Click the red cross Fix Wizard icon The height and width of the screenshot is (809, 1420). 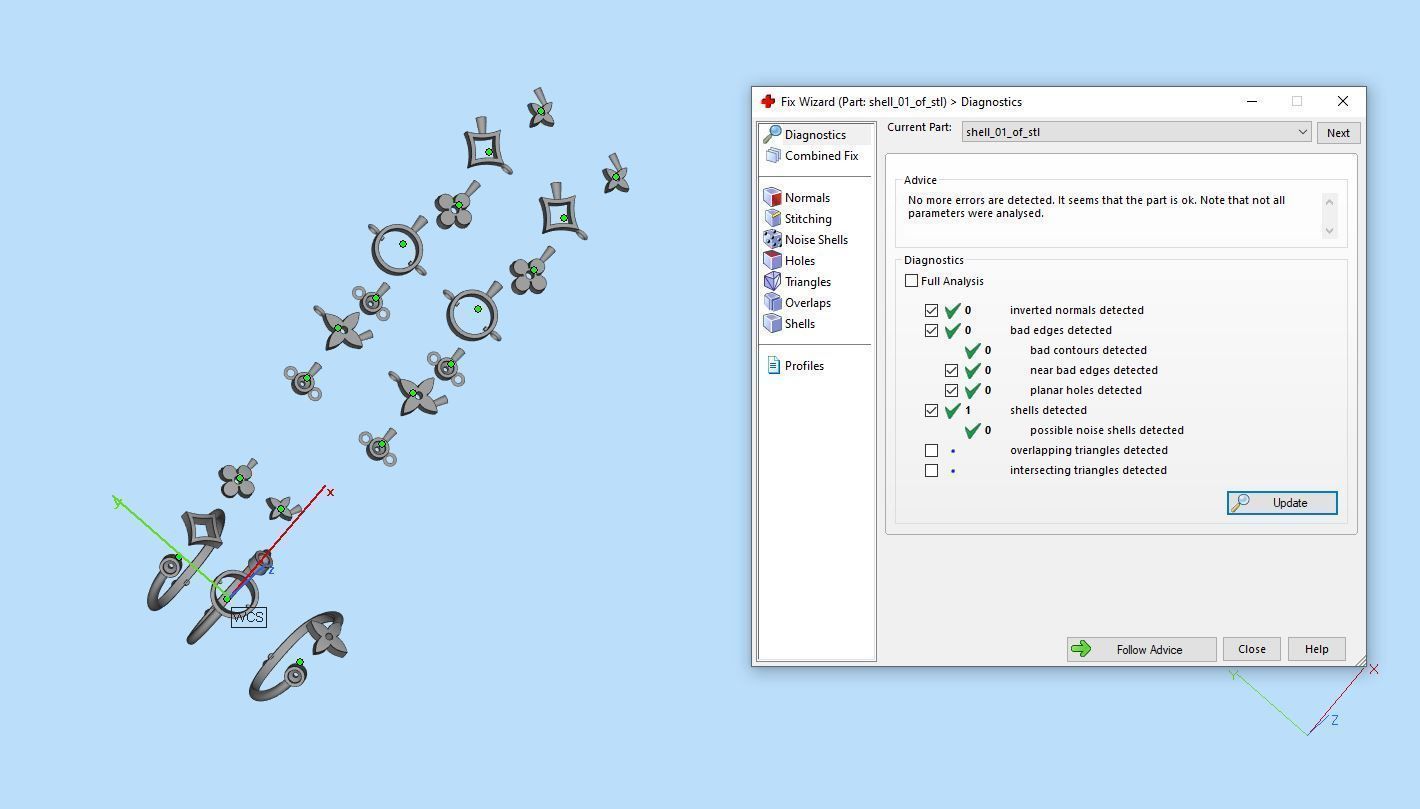pos(768,102)
